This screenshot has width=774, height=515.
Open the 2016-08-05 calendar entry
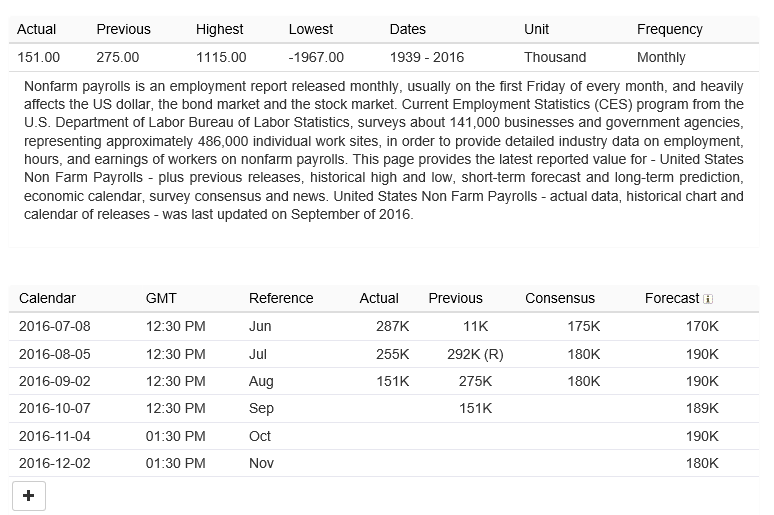click(54, 354)
